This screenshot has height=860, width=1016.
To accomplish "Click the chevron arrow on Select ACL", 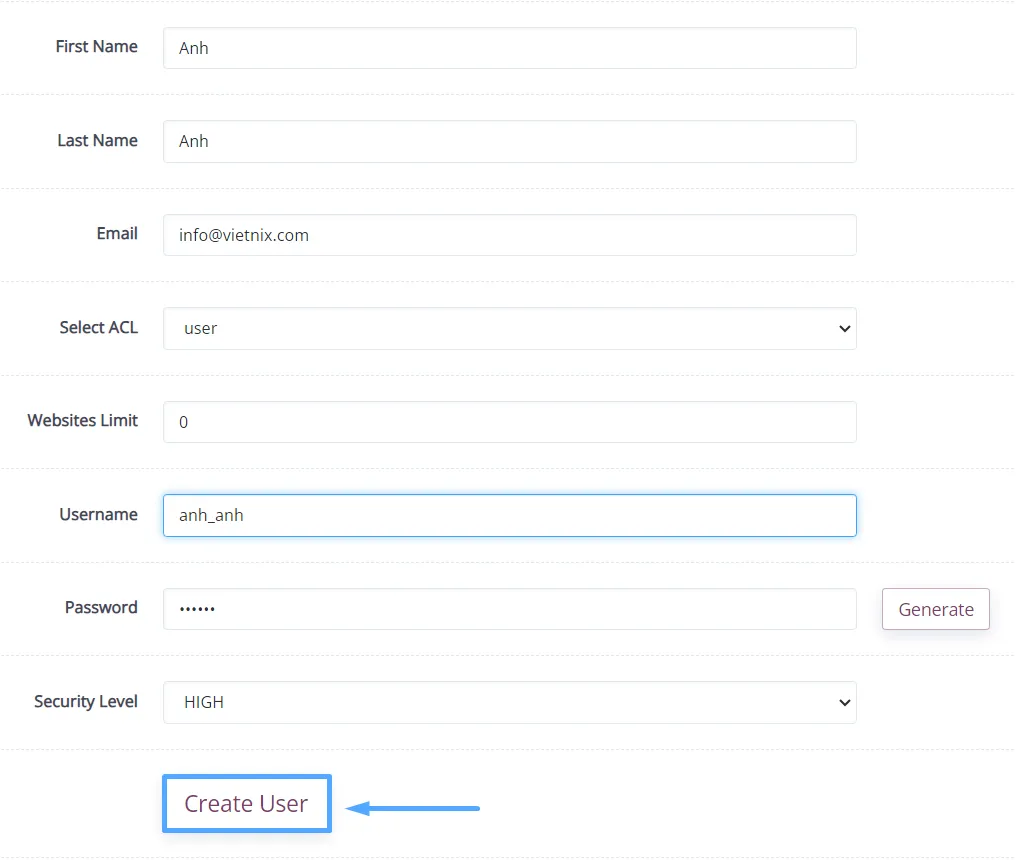I will point(844,328).
